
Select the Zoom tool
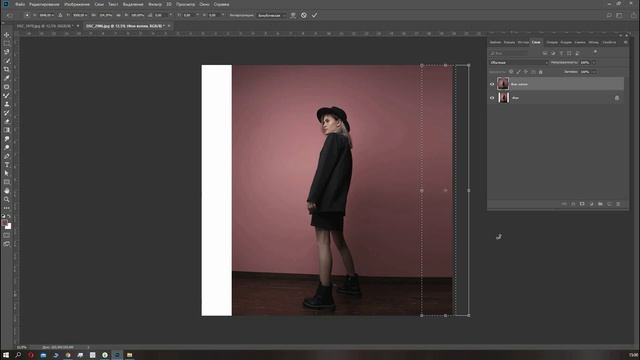7,199
